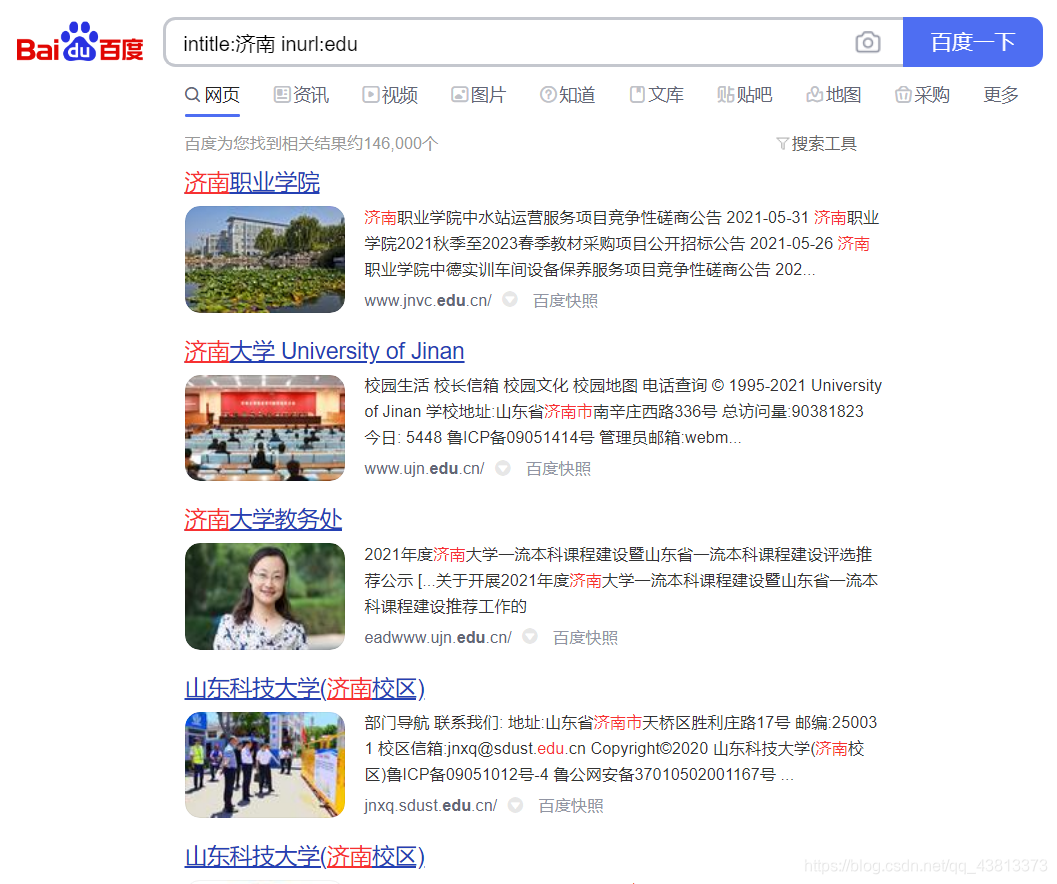
Task: Click the woman portrait thumbnail
Action: point(265,596)
